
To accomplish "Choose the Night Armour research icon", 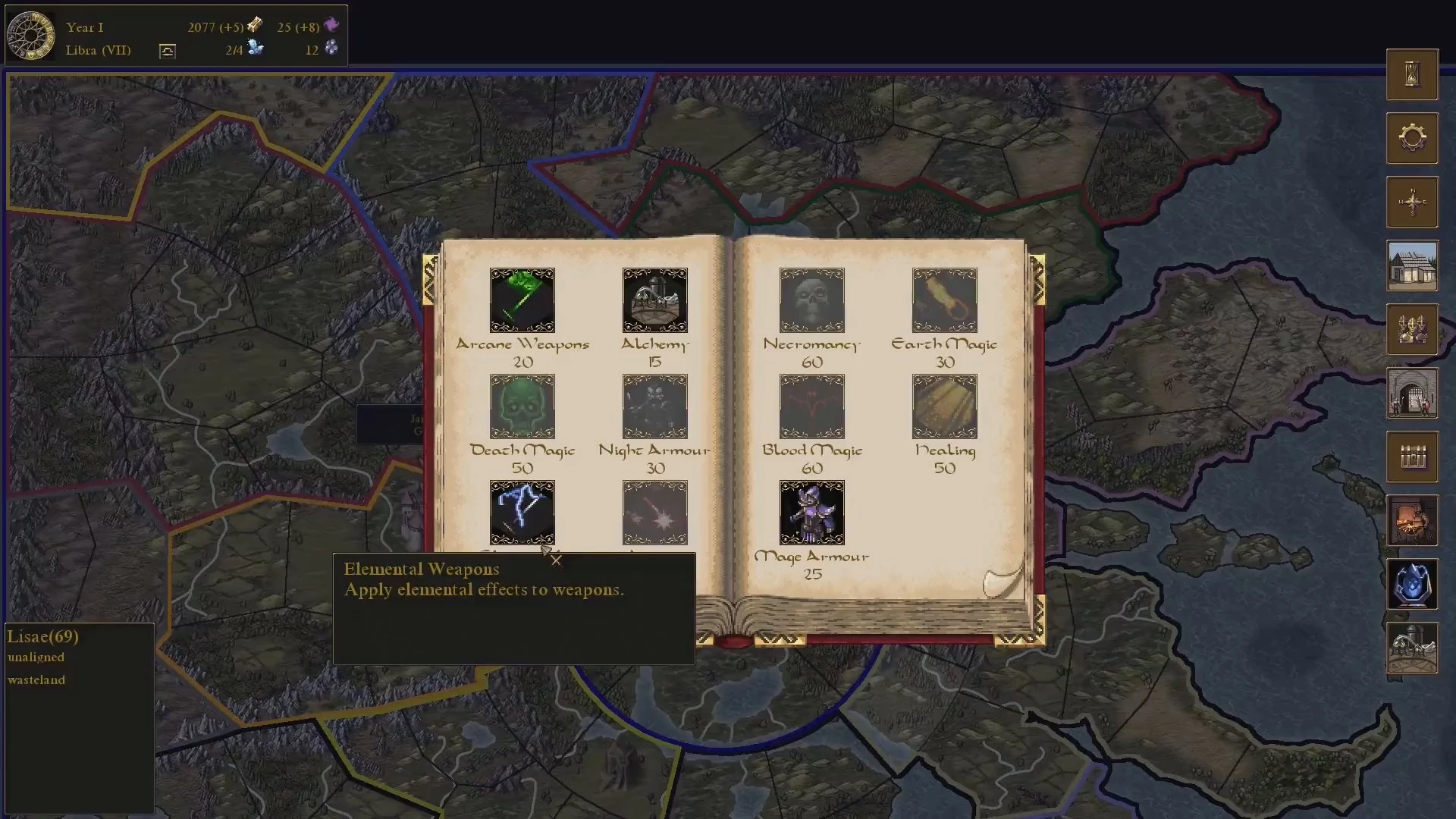I will (x=654, y=406).
